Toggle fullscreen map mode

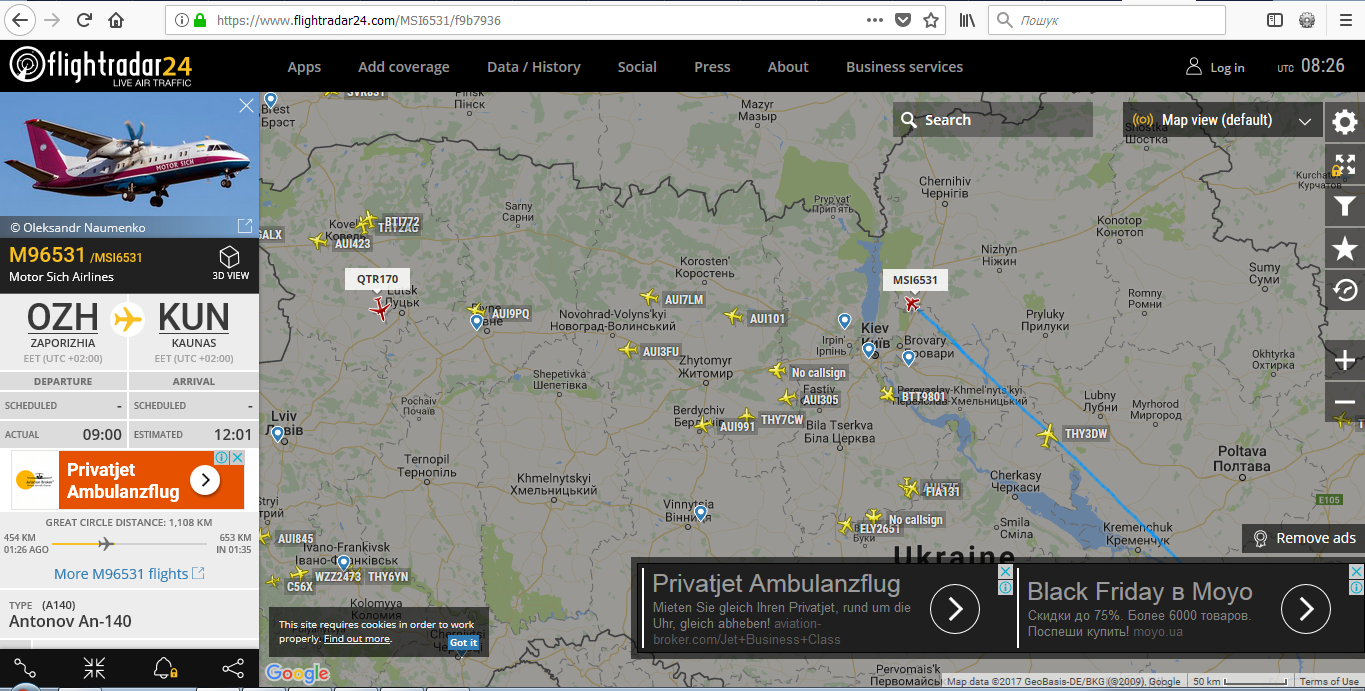pyautogui.click(x=1345, y=164)
